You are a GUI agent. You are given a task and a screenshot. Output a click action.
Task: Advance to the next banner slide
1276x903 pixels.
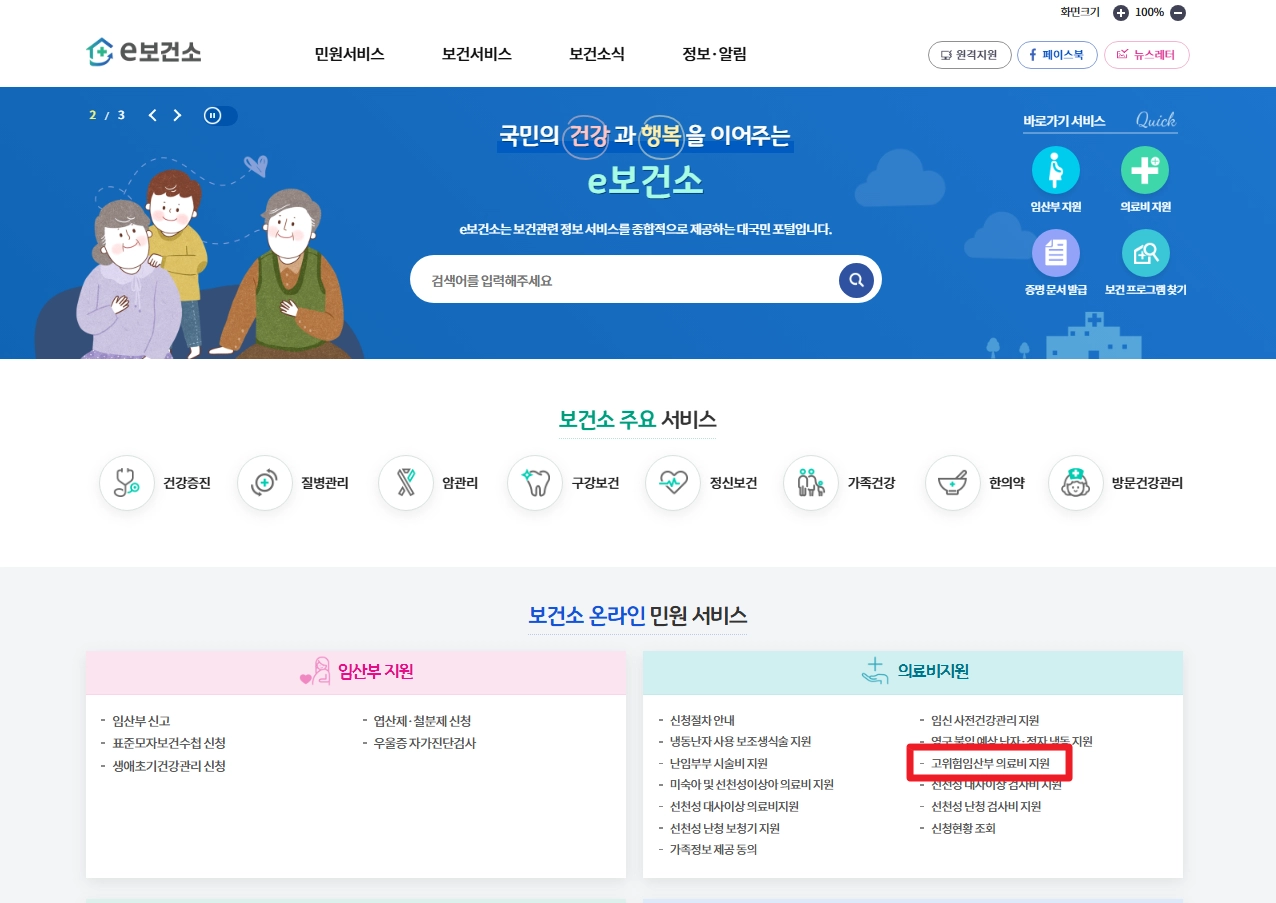pos(177,115)
